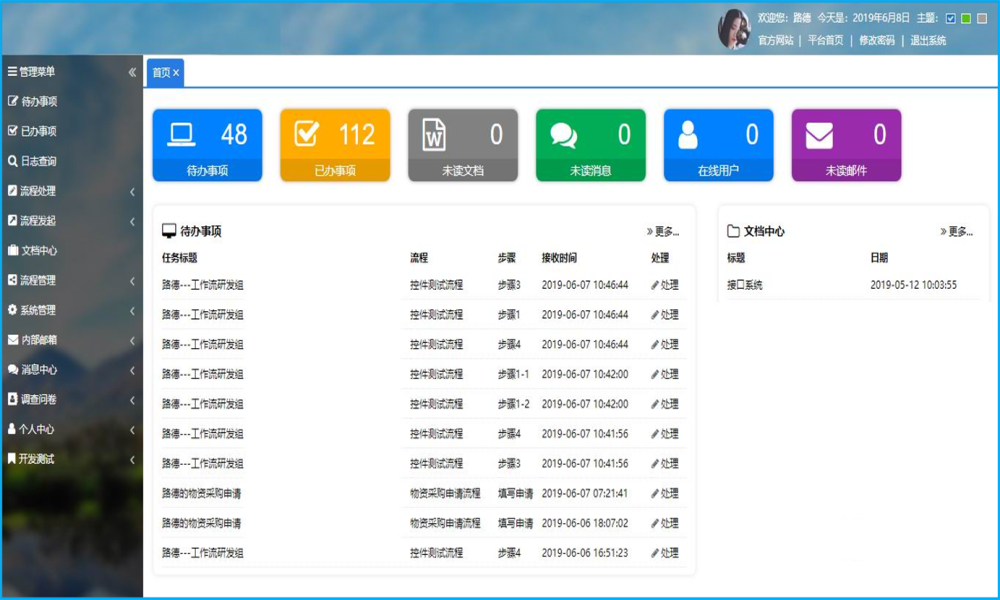Click 处理 for the 10:46:44 步骤3 task
The image size is (1000, 600).
(x=665, y=285)
